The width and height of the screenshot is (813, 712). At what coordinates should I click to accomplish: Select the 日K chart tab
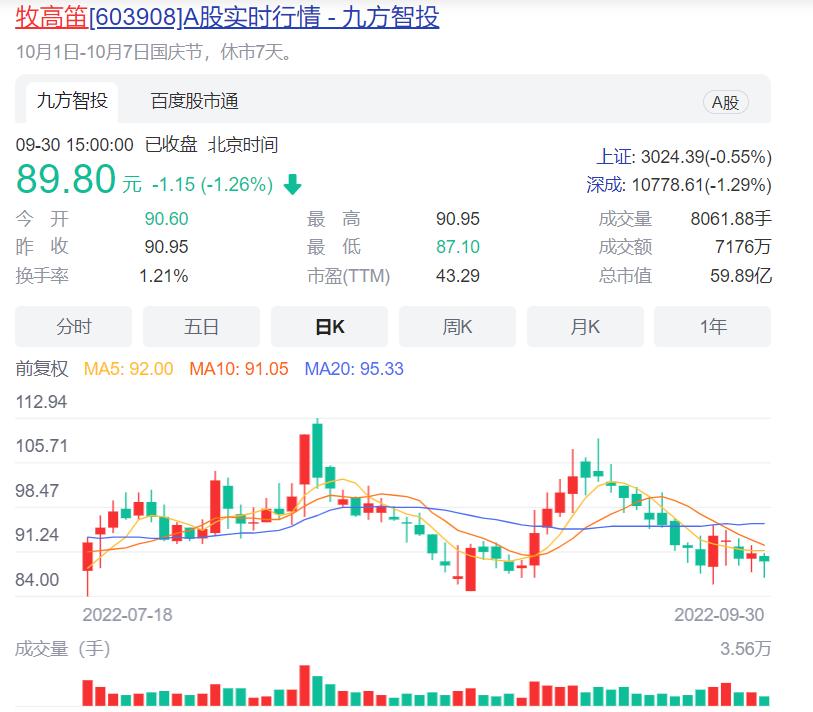(329, 327)
